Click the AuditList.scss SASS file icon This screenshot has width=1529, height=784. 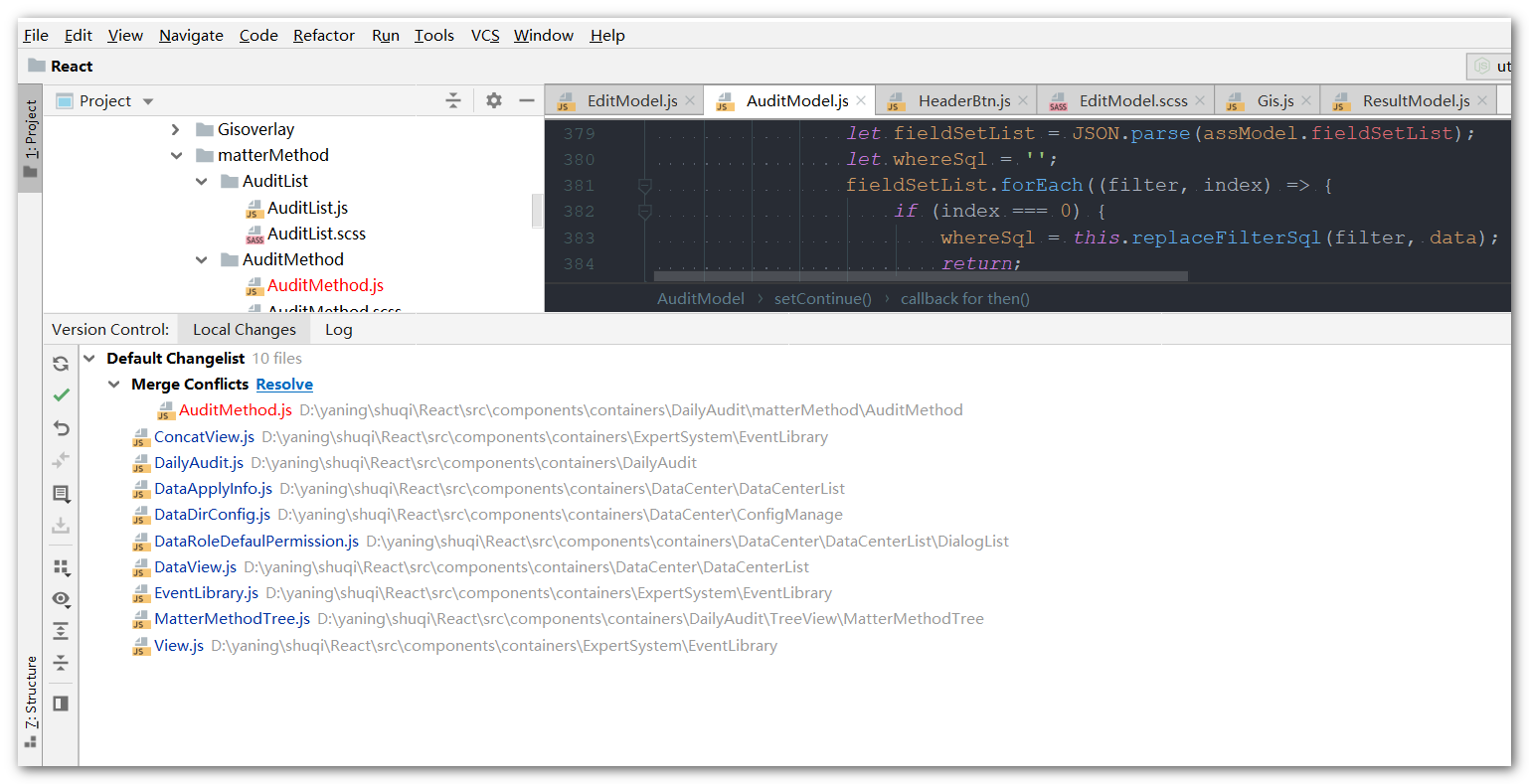[255, 235]
